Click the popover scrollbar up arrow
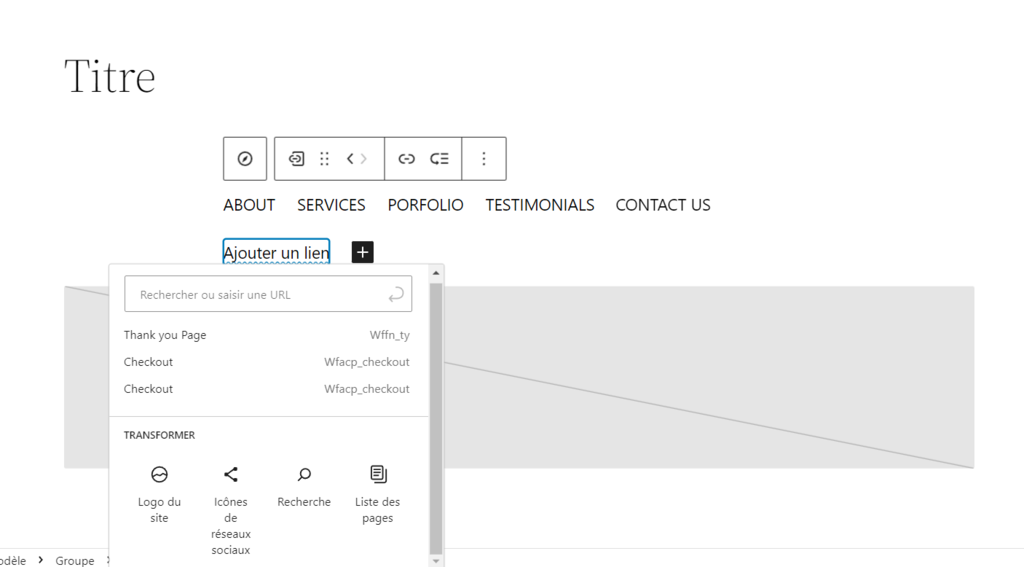The height and width of the screenshot is (567, 1024). (436, 273)
